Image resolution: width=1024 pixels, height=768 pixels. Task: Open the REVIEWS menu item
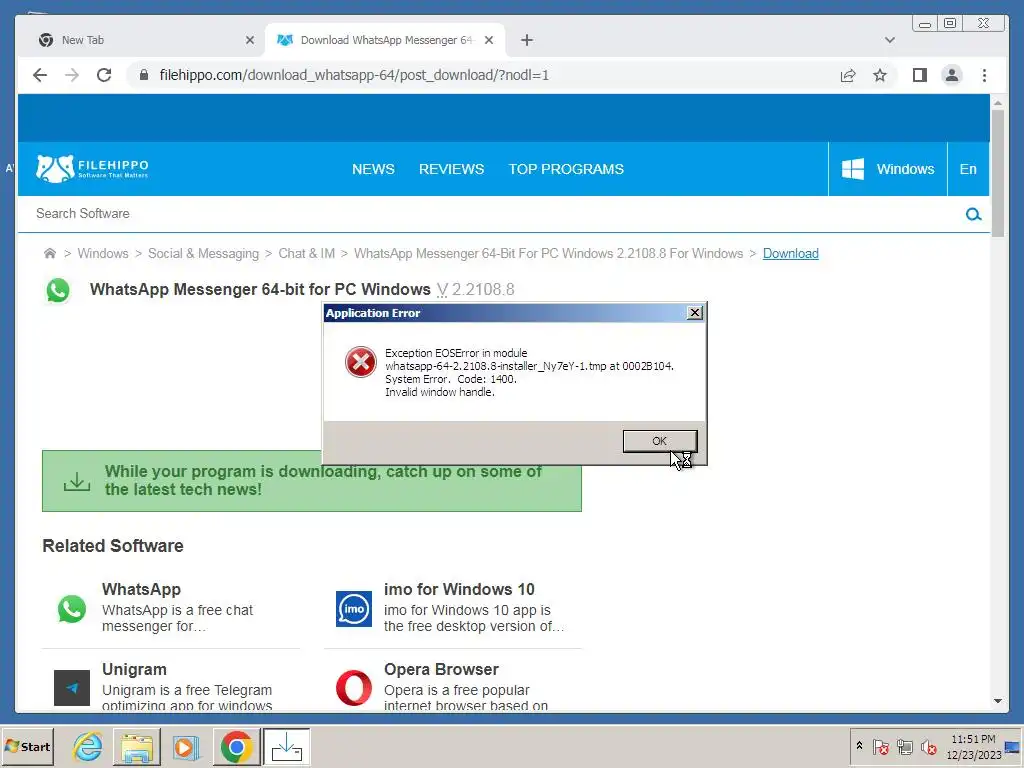[x=451, y=169]
